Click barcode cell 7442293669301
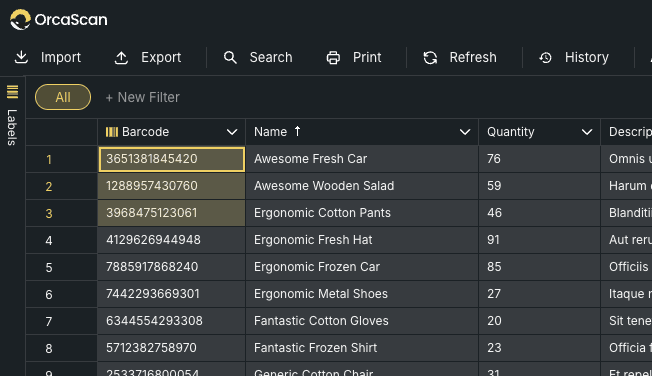652x376 pixels. click(x=172, y=294)
